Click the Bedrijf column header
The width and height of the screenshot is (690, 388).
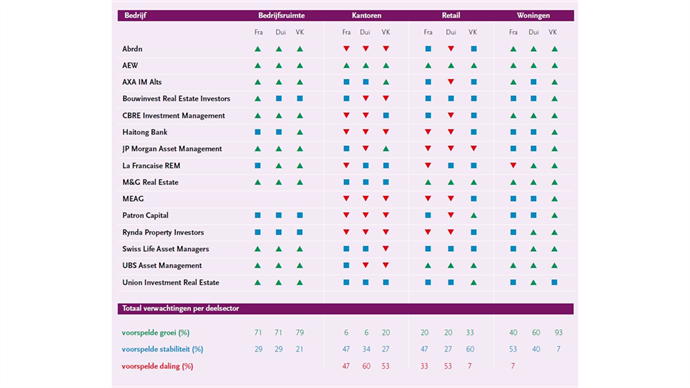pos(135,15)
